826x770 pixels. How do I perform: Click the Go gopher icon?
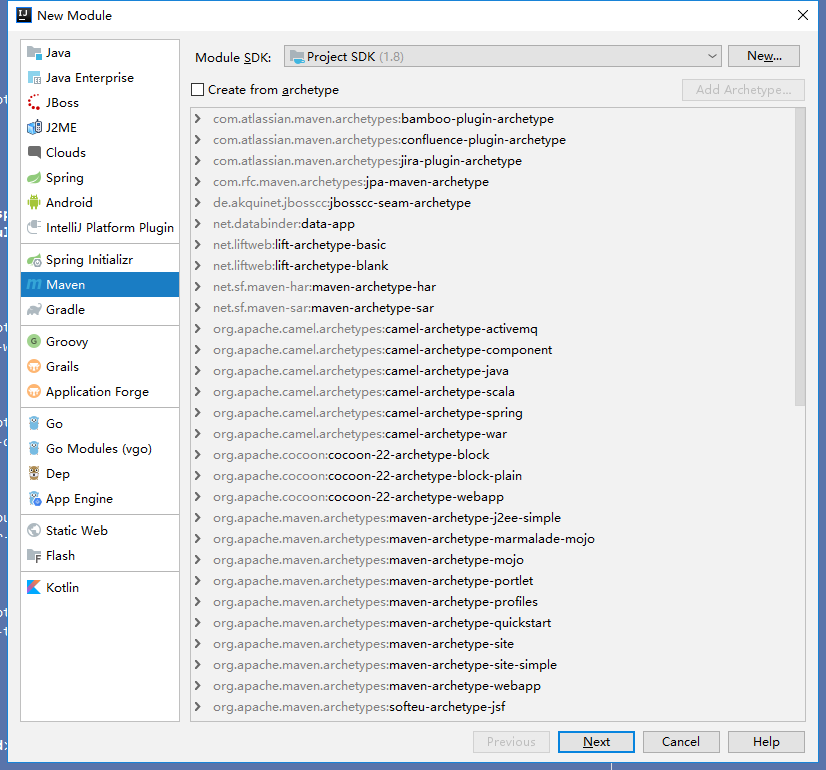pyautogui.click(x=34, y=424)
